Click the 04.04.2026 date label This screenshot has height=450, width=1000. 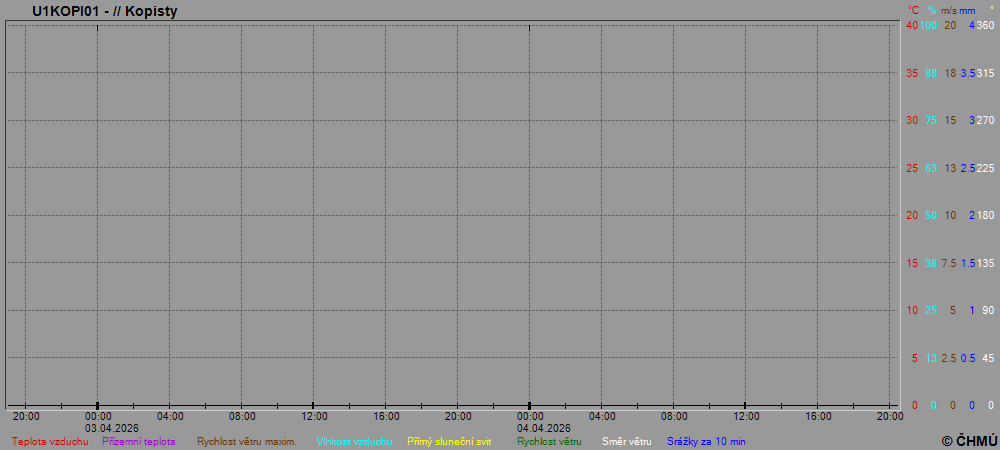[x=544, y=428]
